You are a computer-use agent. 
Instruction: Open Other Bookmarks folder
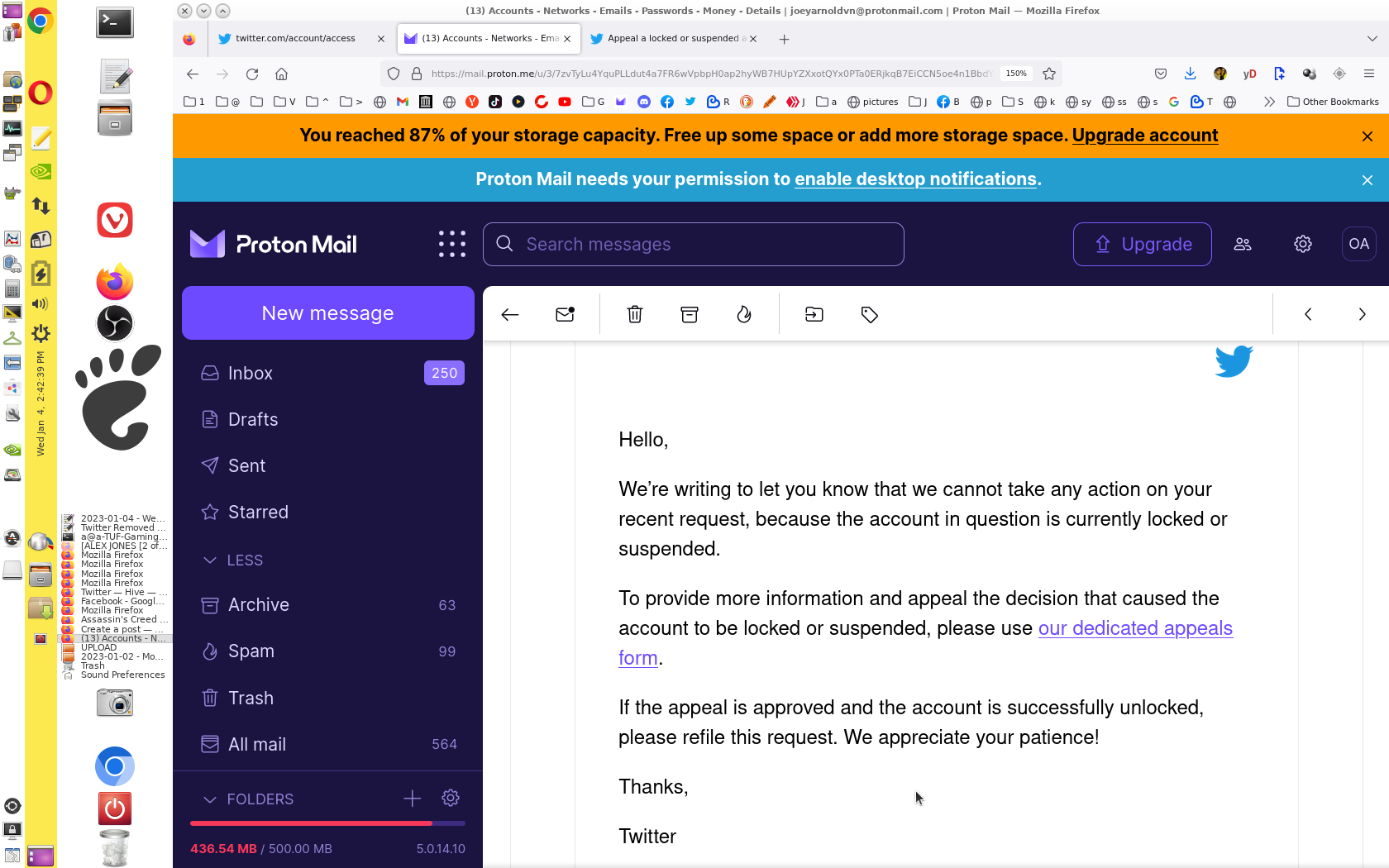click(1333, 102)
